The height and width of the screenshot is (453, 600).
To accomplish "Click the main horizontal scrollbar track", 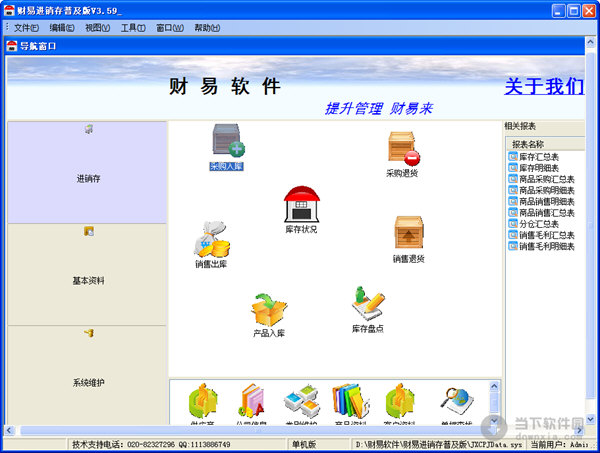I will [x=295, y=430].
